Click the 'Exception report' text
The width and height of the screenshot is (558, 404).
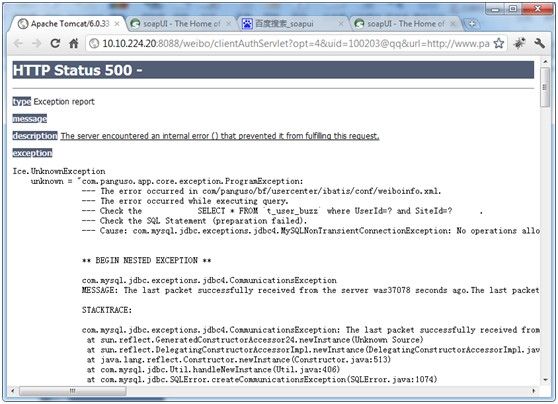pyautogui.click(x=64, y=102)
